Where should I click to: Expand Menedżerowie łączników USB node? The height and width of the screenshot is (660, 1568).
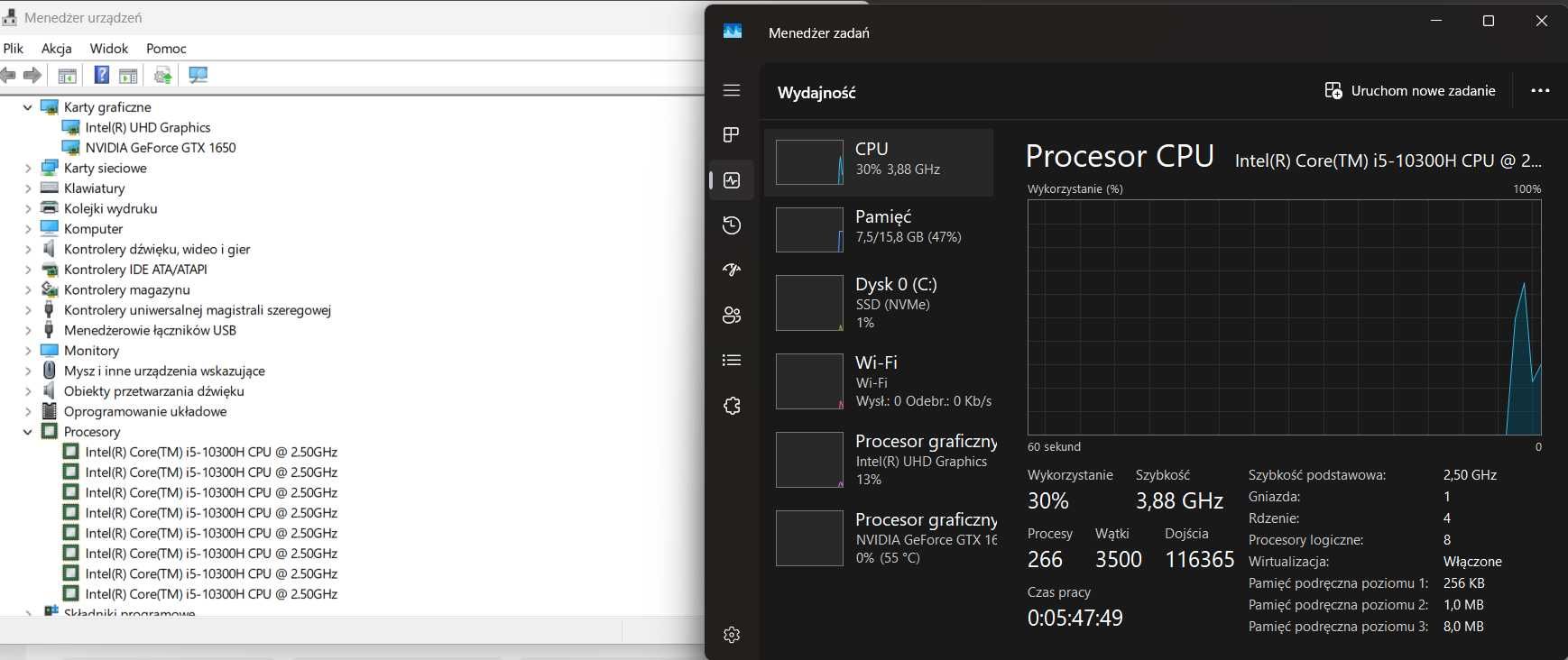click(27, 330)
